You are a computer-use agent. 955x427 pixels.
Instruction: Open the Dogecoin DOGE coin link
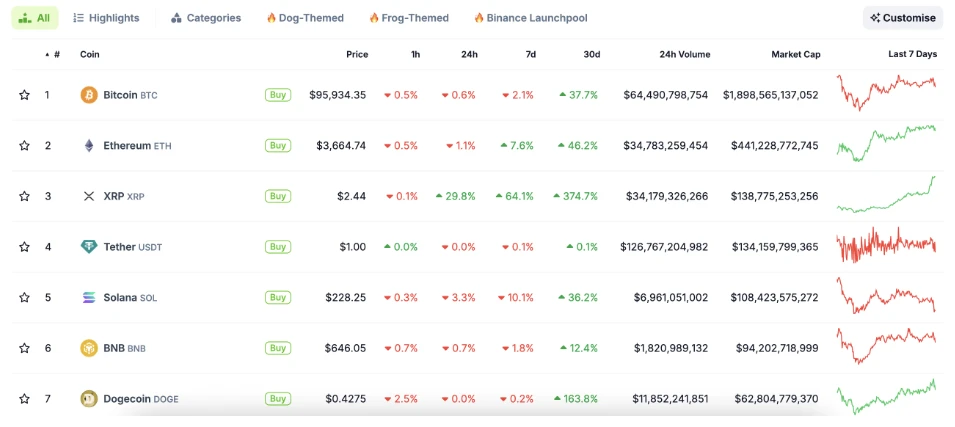click(141, 399)
